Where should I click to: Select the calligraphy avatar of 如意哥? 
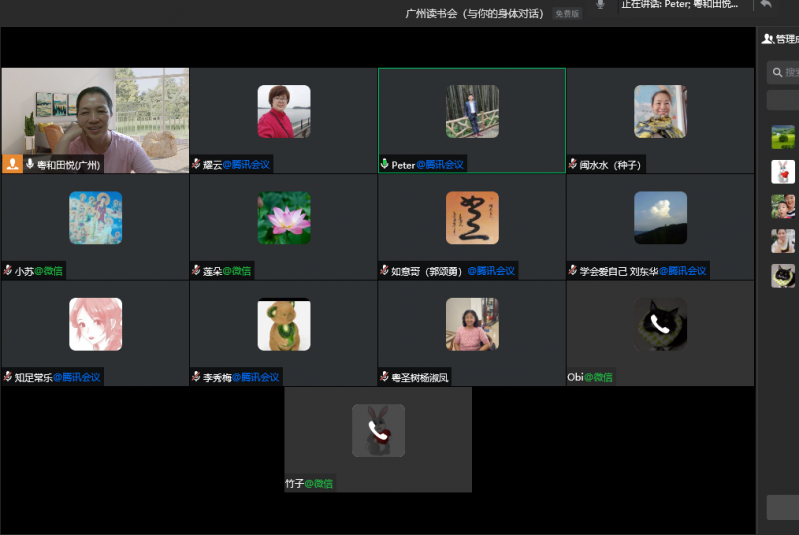tap(472, 218)
